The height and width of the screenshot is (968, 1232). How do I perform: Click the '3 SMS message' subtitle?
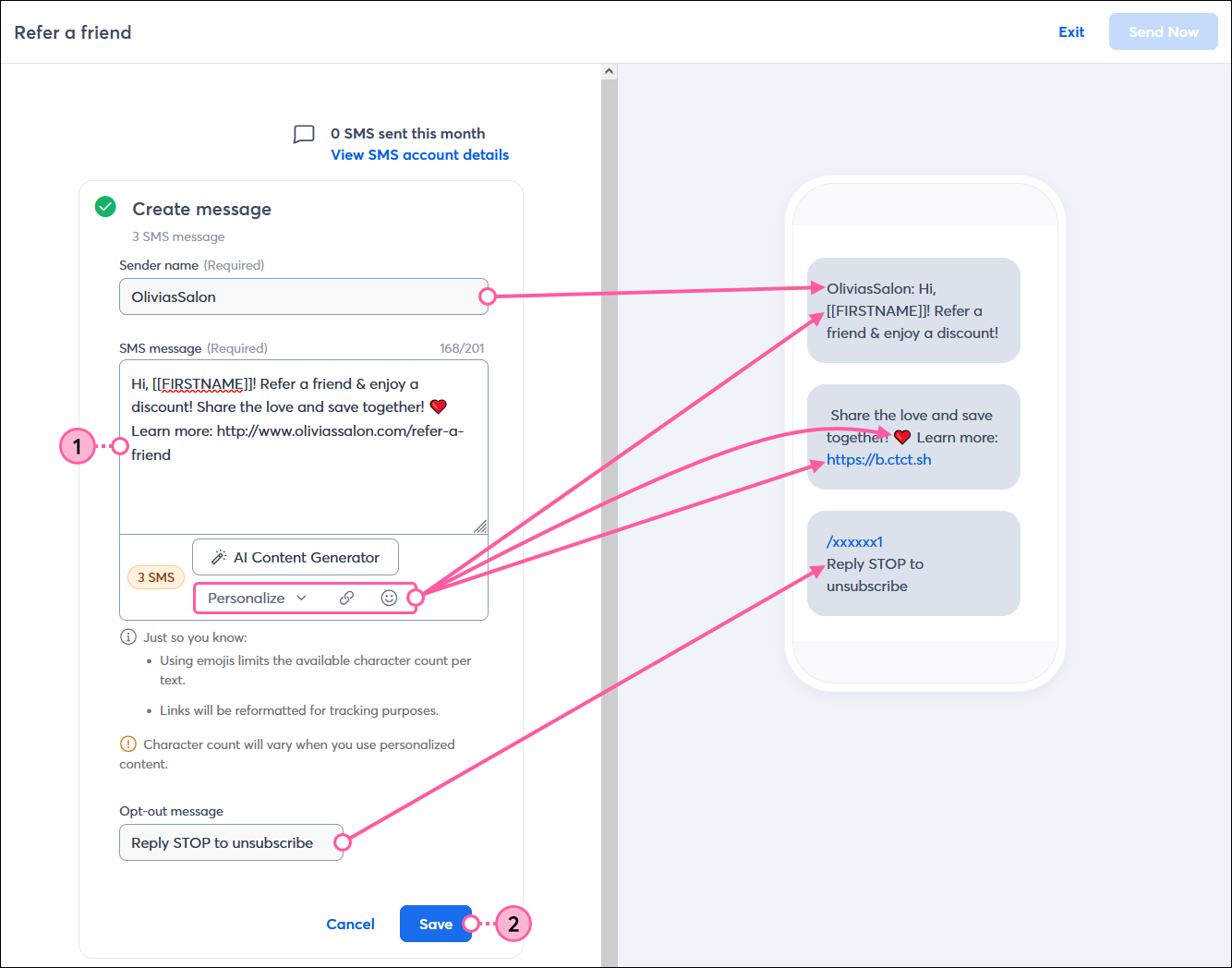pos(178,236)
